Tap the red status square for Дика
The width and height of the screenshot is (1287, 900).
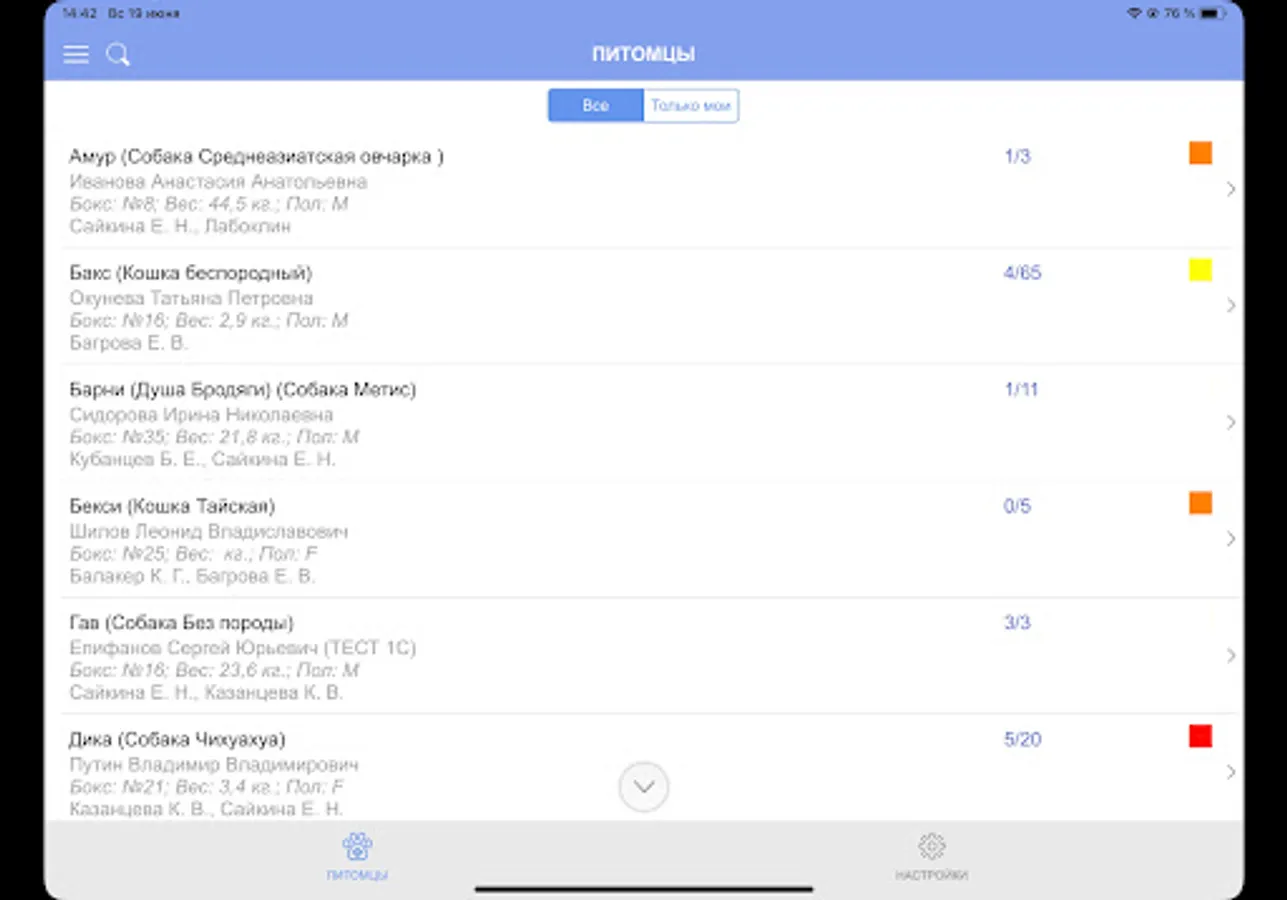(x=1201, y=736)
